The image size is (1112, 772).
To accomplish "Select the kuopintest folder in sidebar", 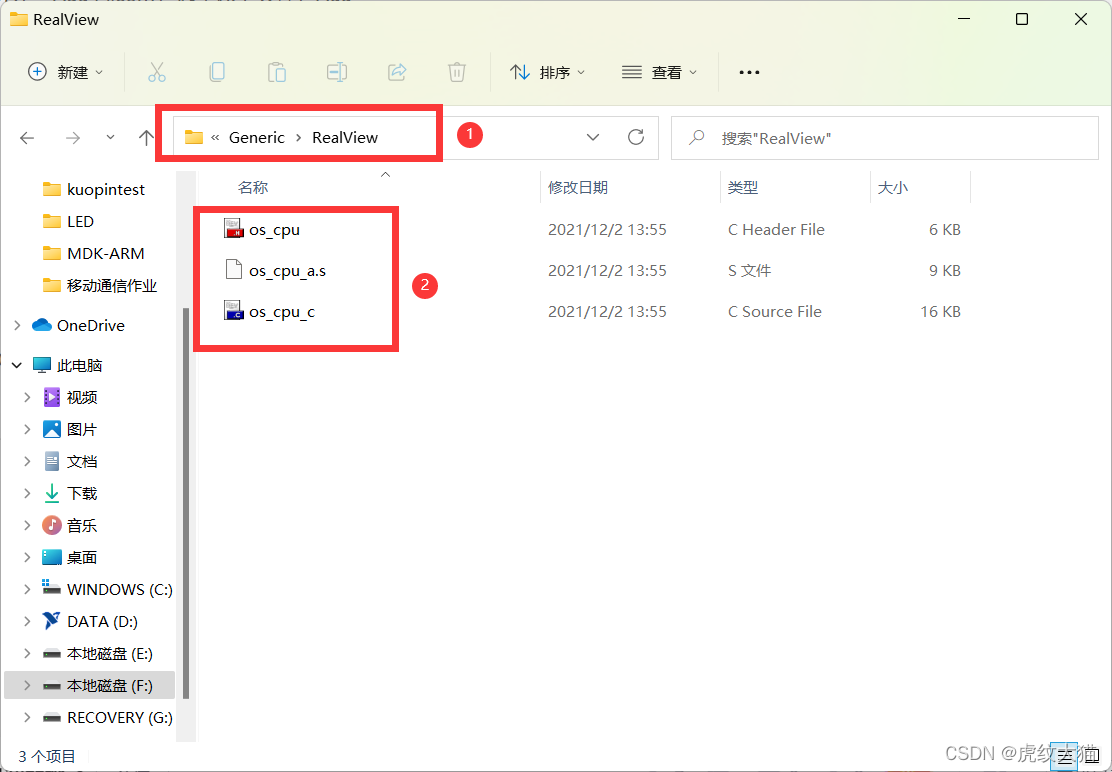I will (94, 189).
